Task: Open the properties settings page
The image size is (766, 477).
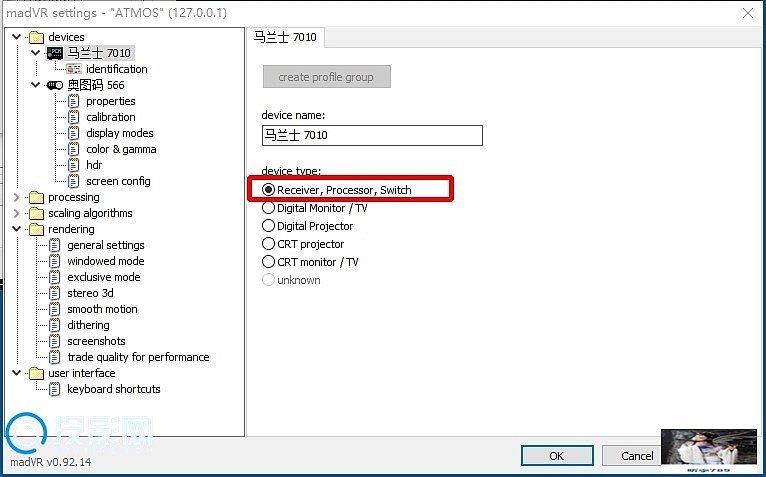Action: (x=111, y=101)
